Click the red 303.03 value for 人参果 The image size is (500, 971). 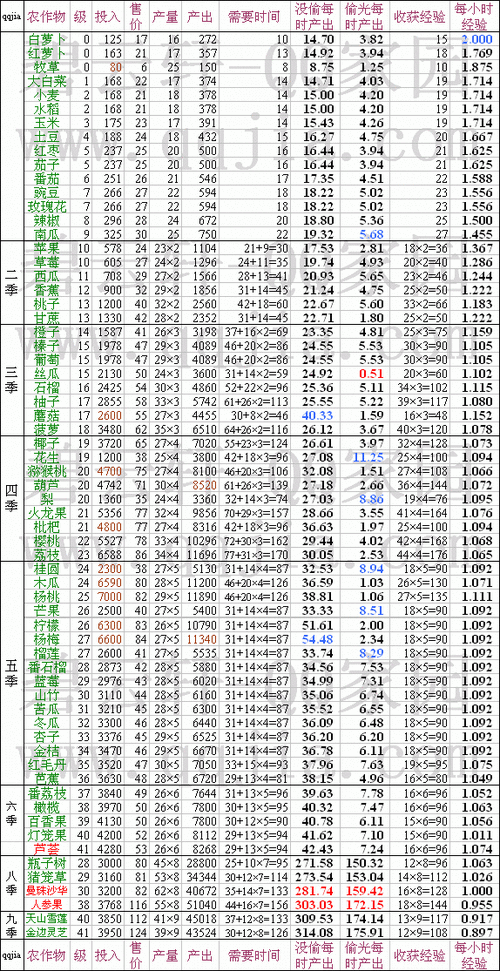[317, 904]
